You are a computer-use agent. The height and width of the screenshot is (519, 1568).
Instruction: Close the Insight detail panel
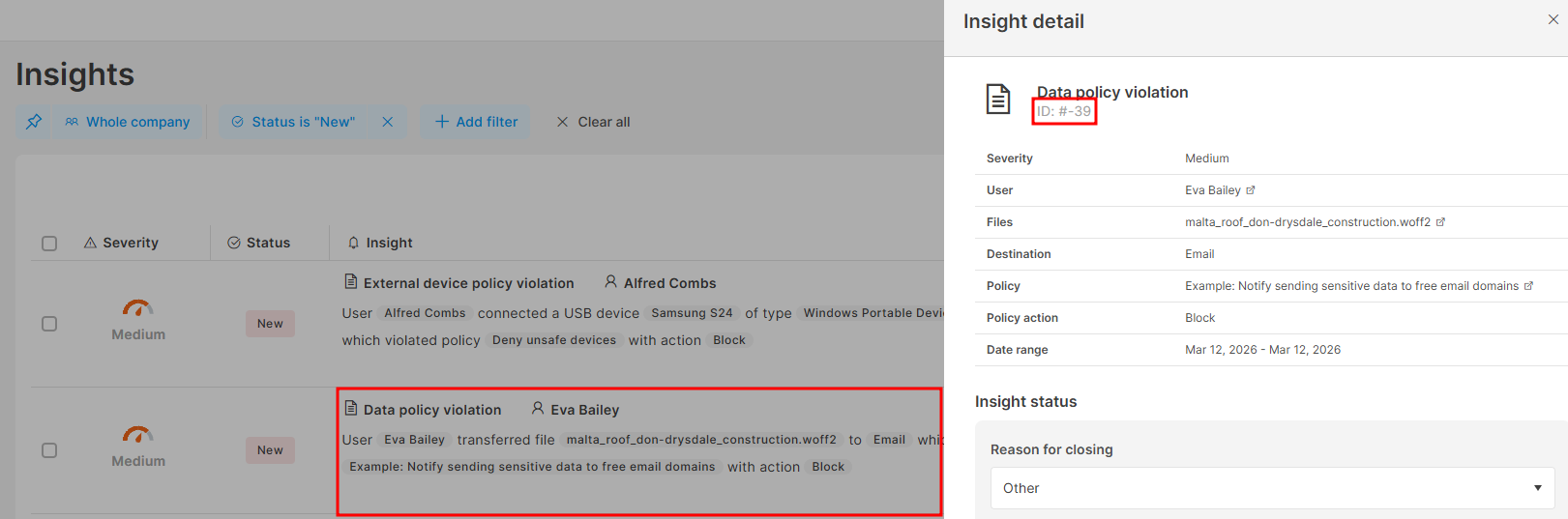(1553, 20)
